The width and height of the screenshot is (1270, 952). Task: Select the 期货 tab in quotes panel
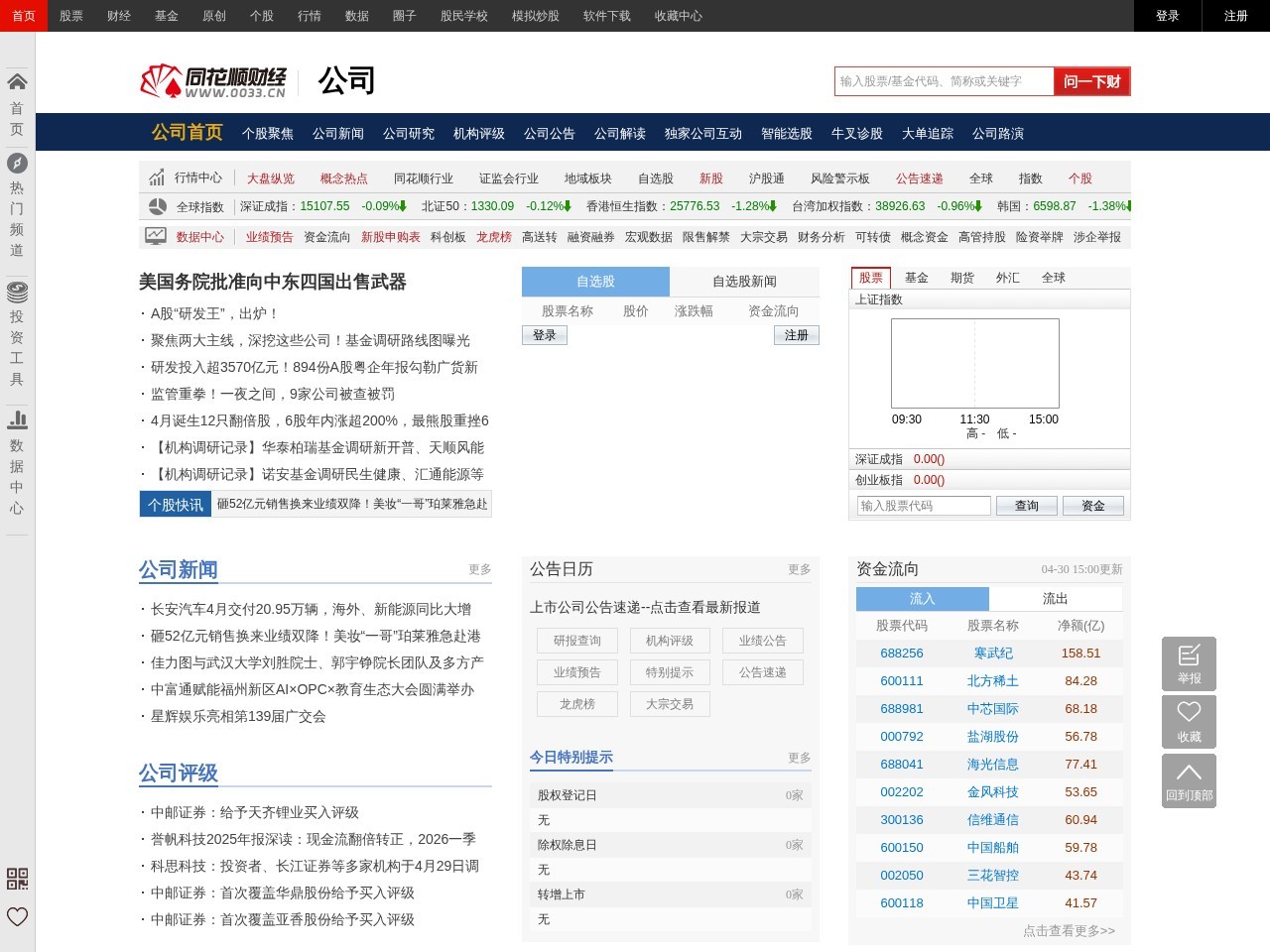[x=962, y=278]
